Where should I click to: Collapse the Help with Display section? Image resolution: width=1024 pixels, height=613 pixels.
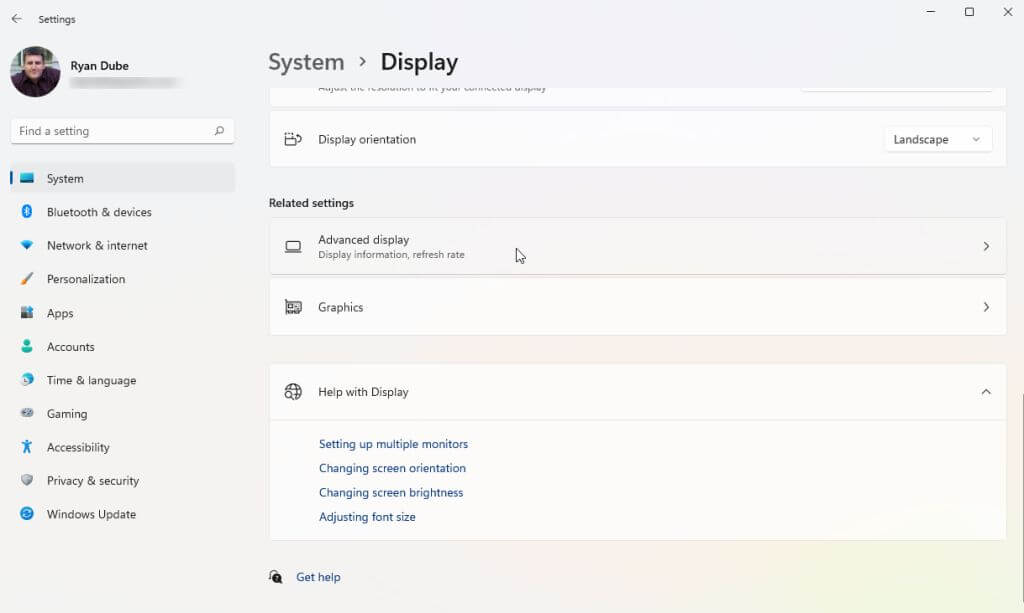point(986,392)
